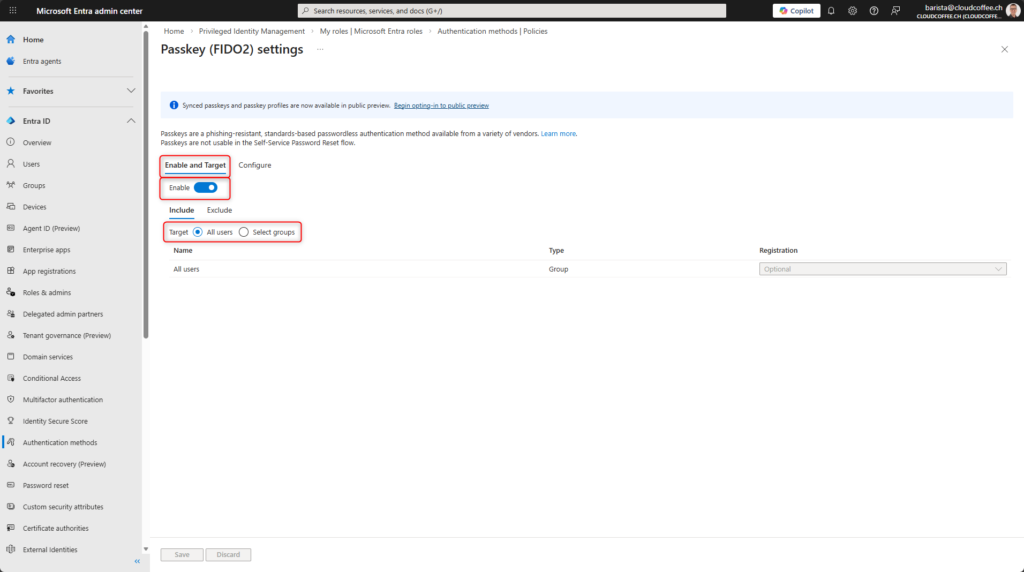Open the account avatar picture
This screenshot has height=572, width=1024.
coord(1013,10)
